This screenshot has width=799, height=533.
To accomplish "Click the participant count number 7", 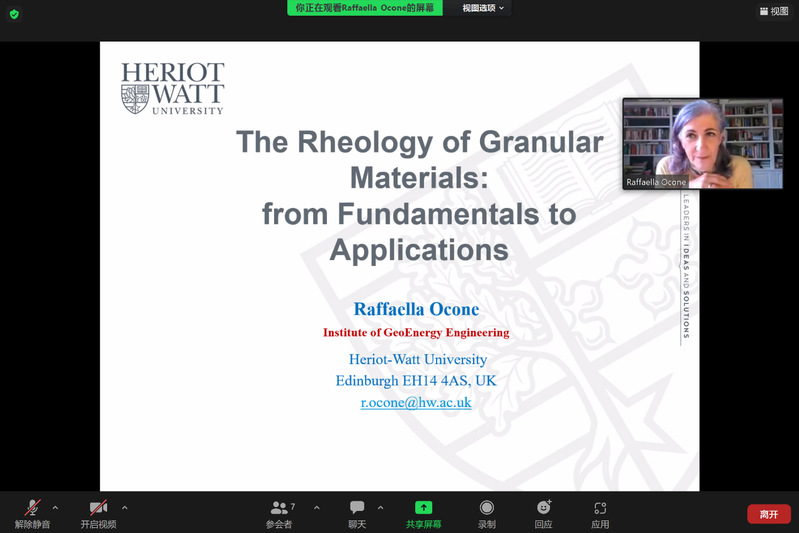I will 293,507.
